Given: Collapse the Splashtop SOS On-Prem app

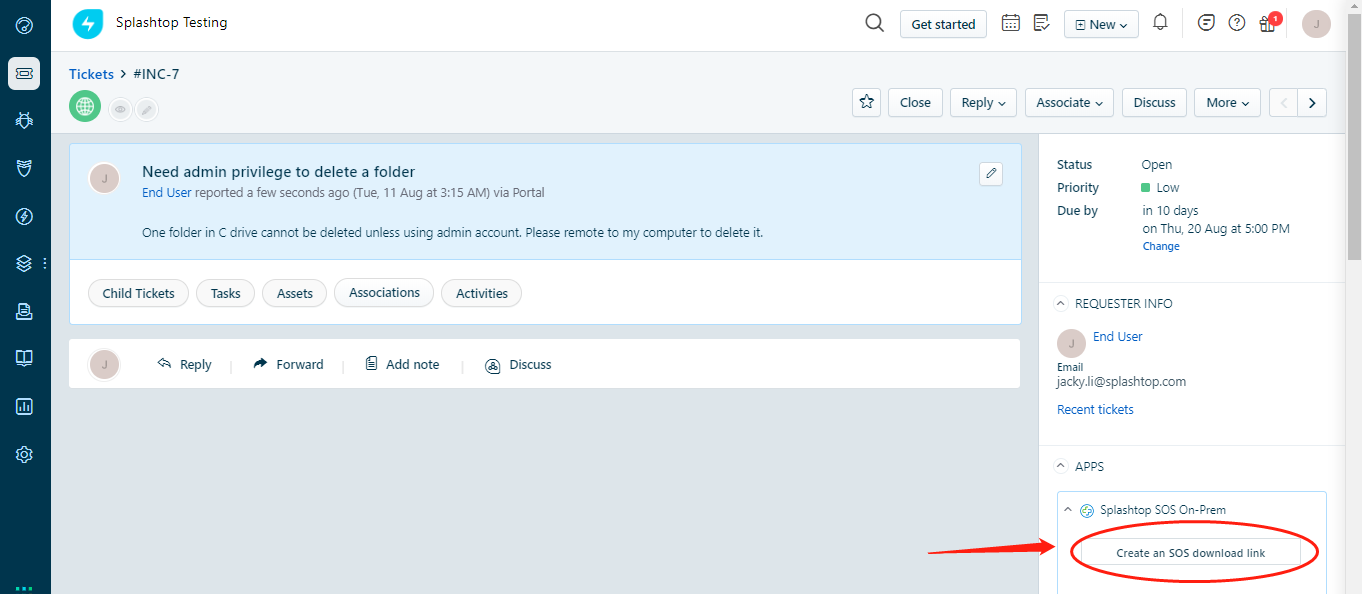Looking at the screenshot, I should 1068,509.
